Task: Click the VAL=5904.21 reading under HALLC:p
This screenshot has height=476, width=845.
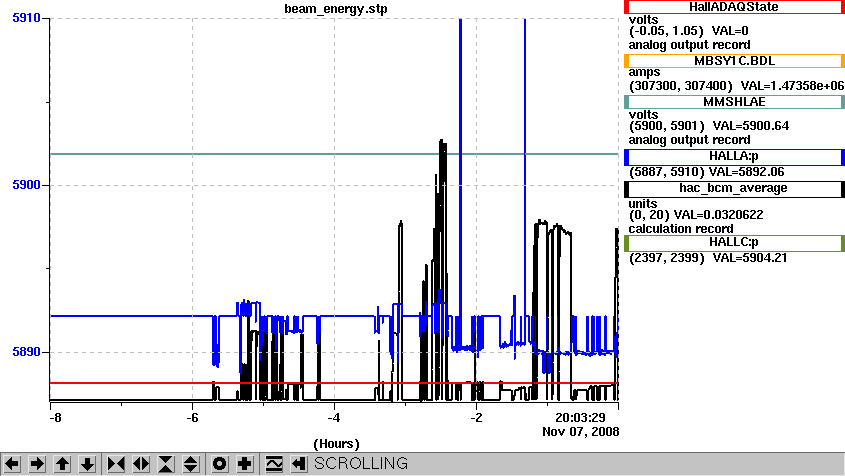Action: tap(750, 258)
